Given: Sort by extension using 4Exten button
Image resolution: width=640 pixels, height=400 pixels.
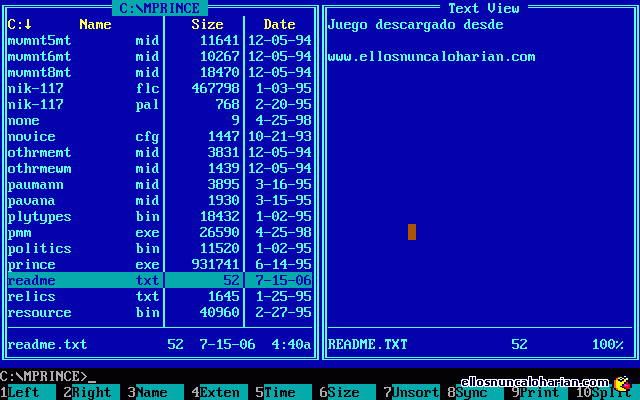Looking at the screenshot, I should click(x=220, y=392).
